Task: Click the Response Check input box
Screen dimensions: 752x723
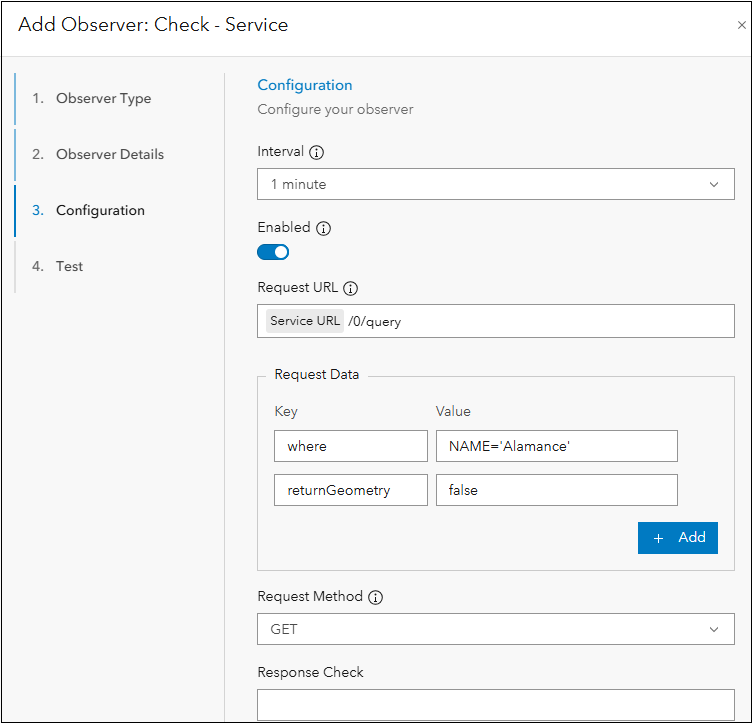Action: 495,704
